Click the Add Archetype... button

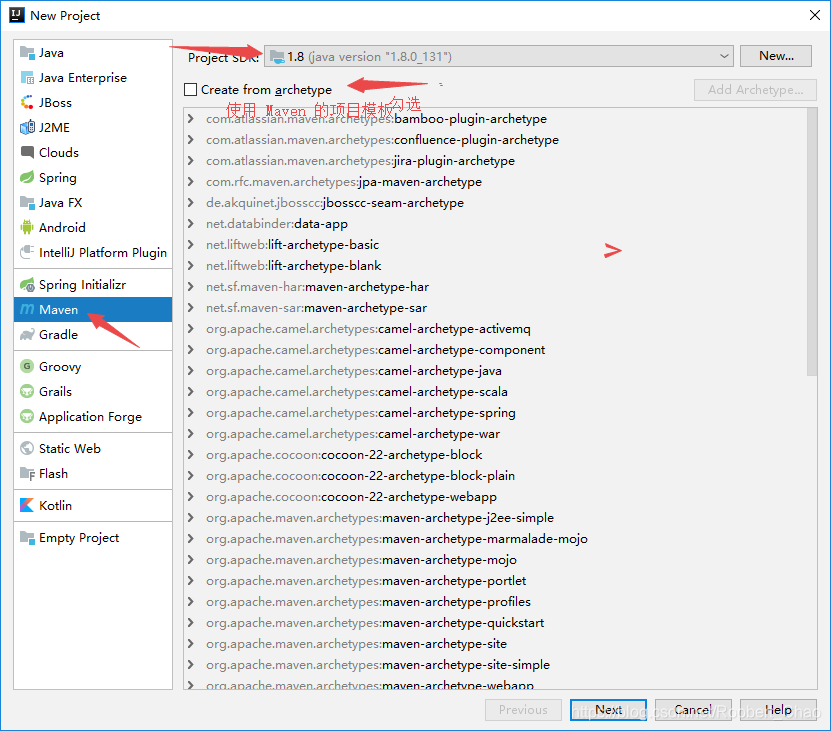click(755, 90)
